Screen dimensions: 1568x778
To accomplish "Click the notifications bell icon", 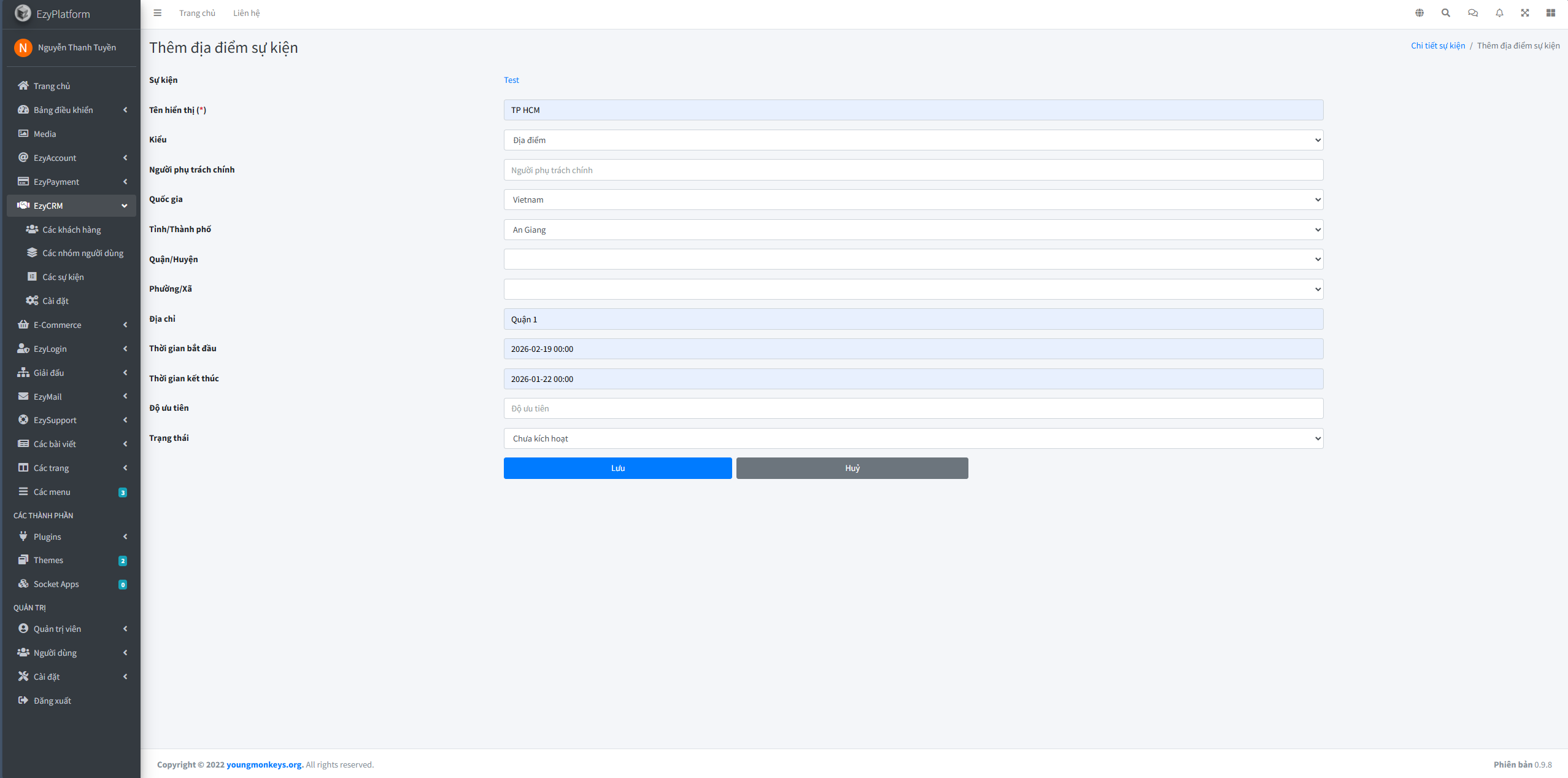I will 1499,13.
